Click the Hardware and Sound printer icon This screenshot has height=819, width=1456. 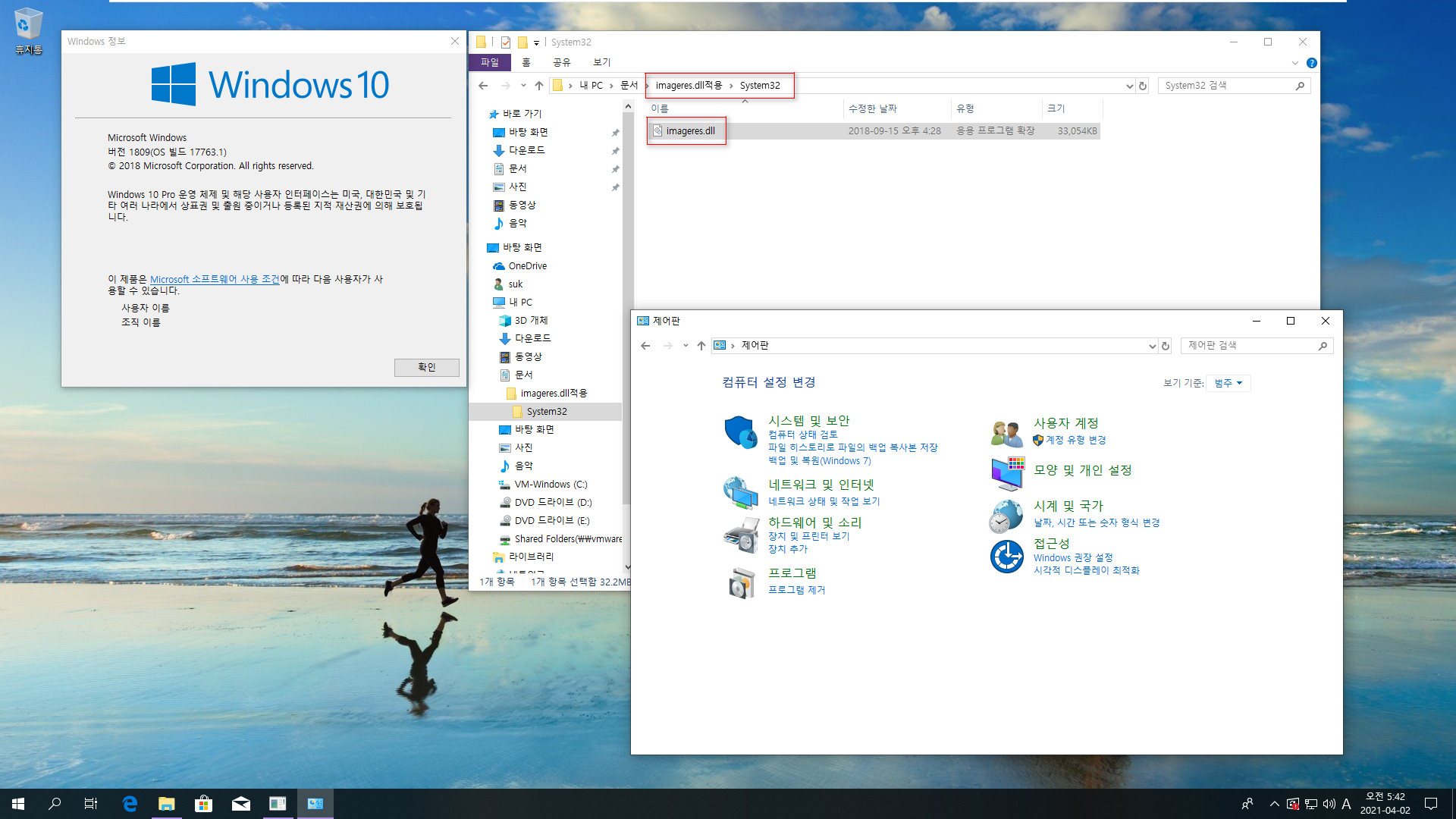click(x=741, y=535)
